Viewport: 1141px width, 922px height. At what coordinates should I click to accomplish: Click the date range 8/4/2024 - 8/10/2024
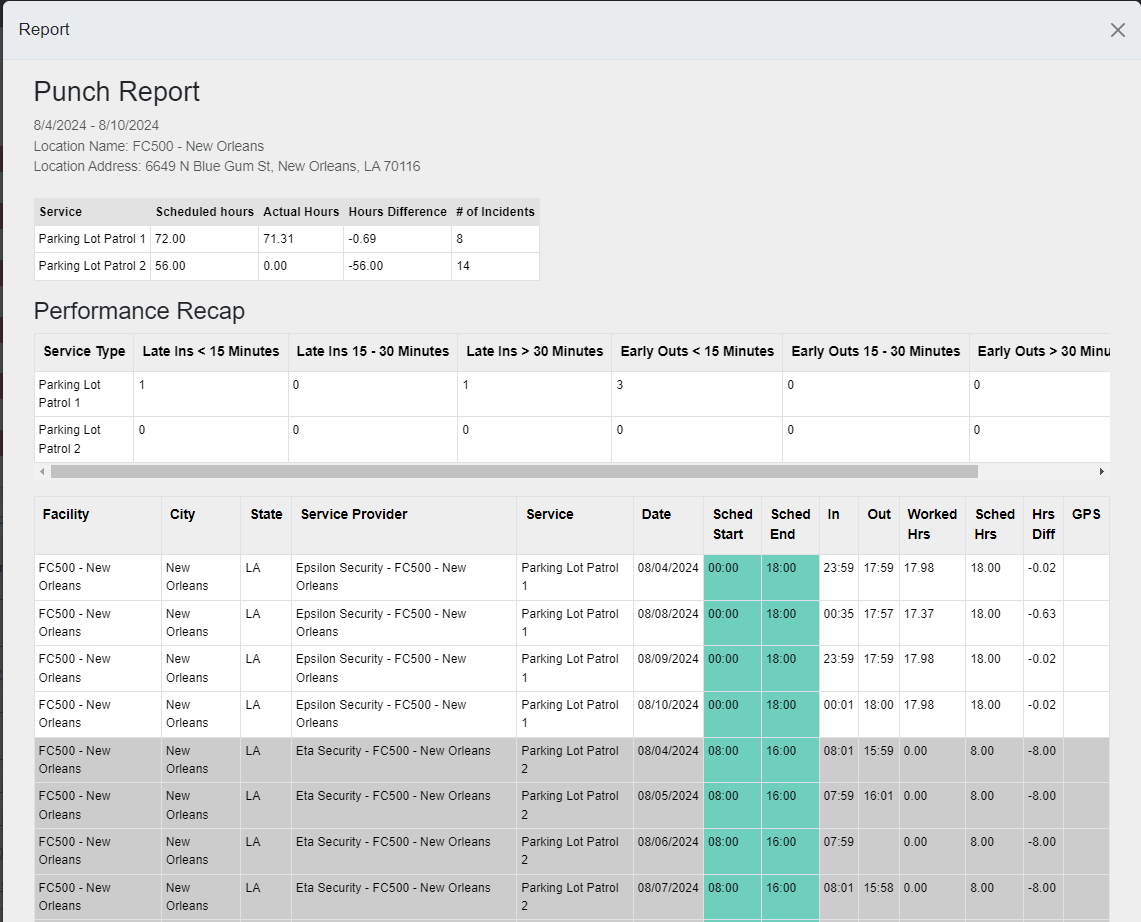pyautogui.click(x=96, y=125)
